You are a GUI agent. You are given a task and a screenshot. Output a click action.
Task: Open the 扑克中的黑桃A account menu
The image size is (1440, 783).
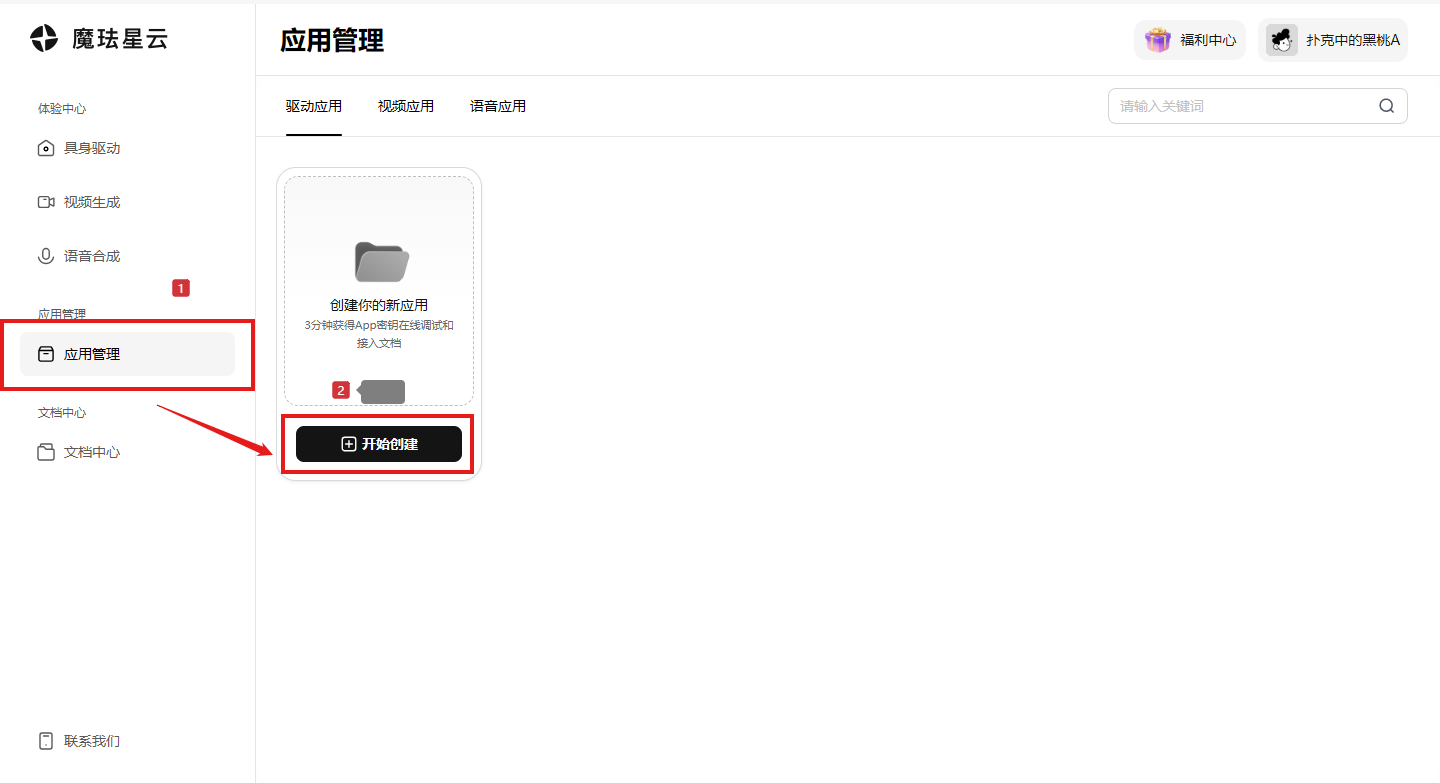tap(1333, 40)
